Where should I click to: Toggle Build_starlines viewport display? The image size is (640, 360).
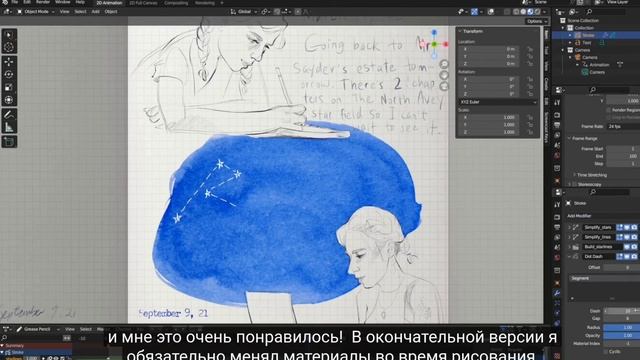[627, 247]
